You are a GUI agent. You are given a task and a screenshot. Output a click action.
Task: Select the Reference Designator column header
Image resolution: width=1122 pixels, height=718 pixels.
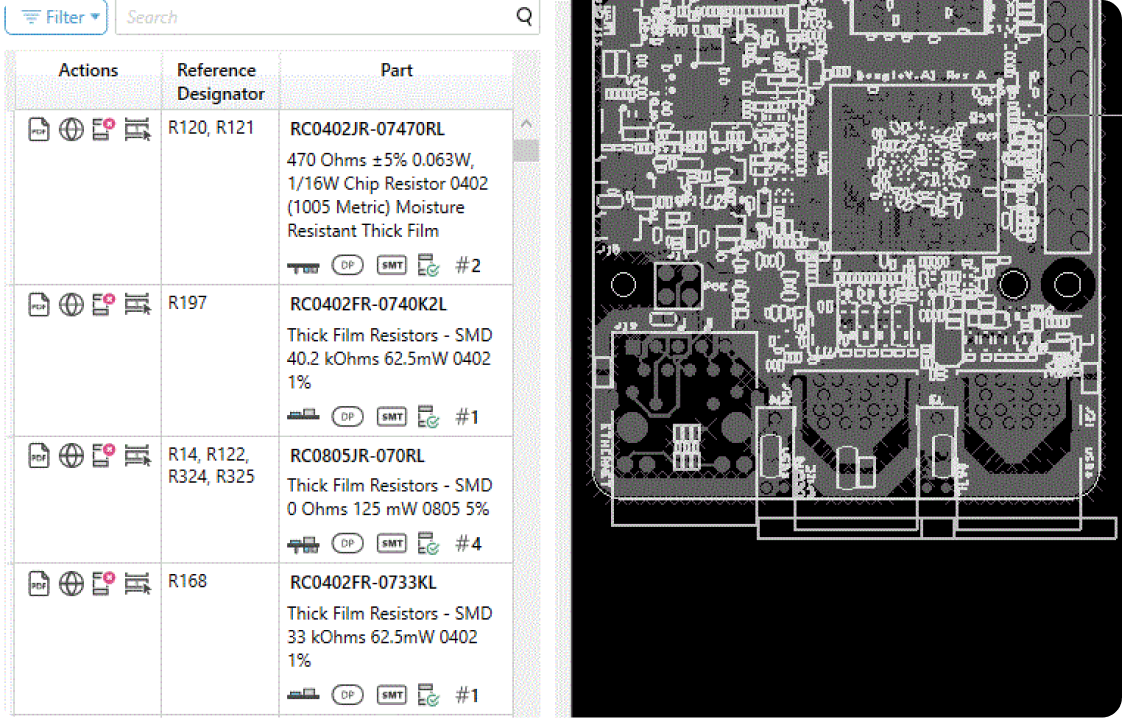(x=218, y=82)
